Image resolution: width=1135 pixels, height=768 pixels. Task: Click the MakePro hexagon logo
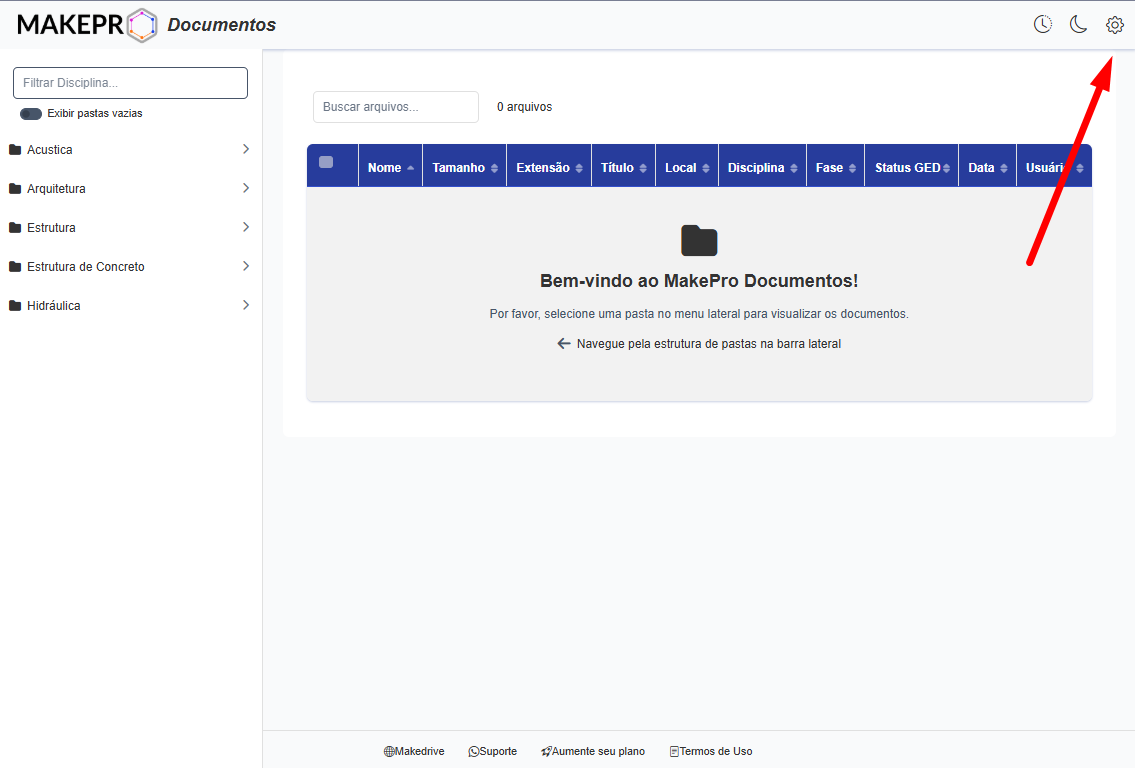pos(142,25)
